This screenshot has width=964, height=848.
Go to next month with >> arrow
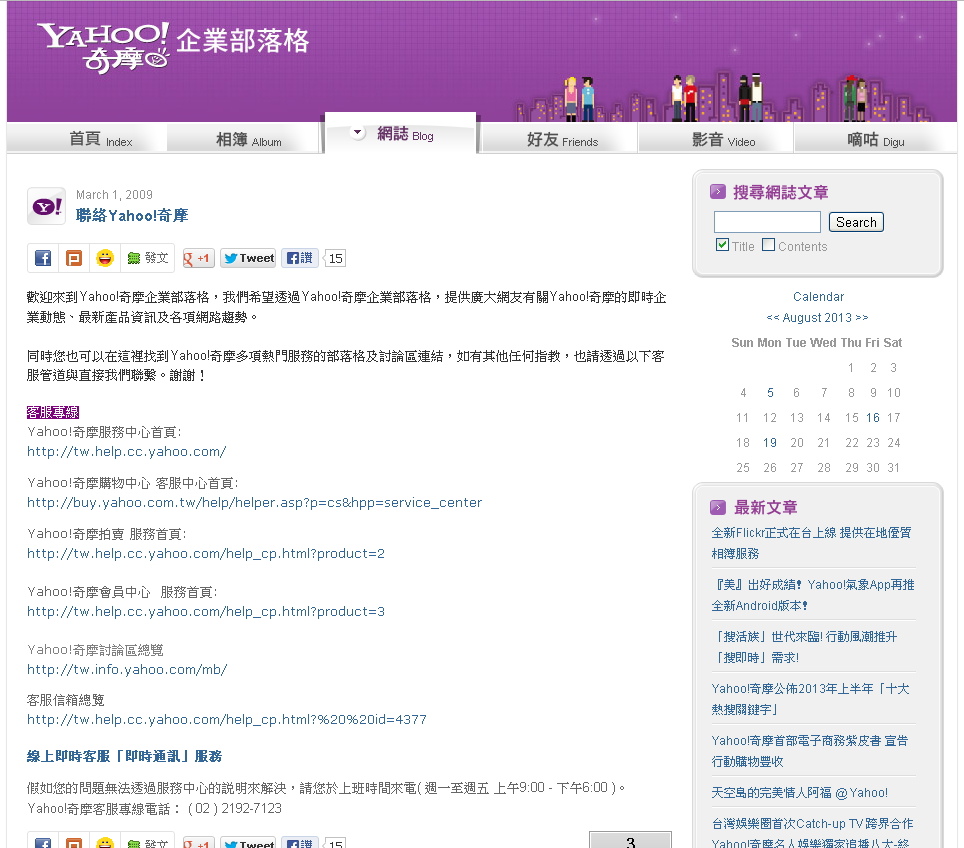[862, 317]
